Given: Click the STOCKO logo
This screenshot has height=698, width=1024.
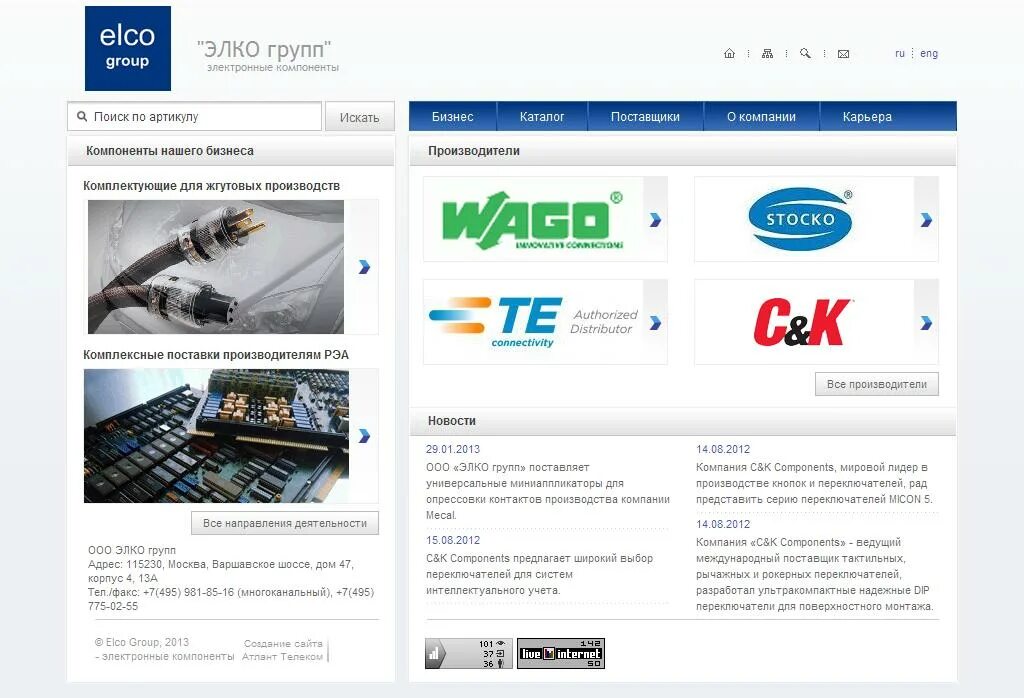Looking at the screenshot, I should tap(803, 219).
